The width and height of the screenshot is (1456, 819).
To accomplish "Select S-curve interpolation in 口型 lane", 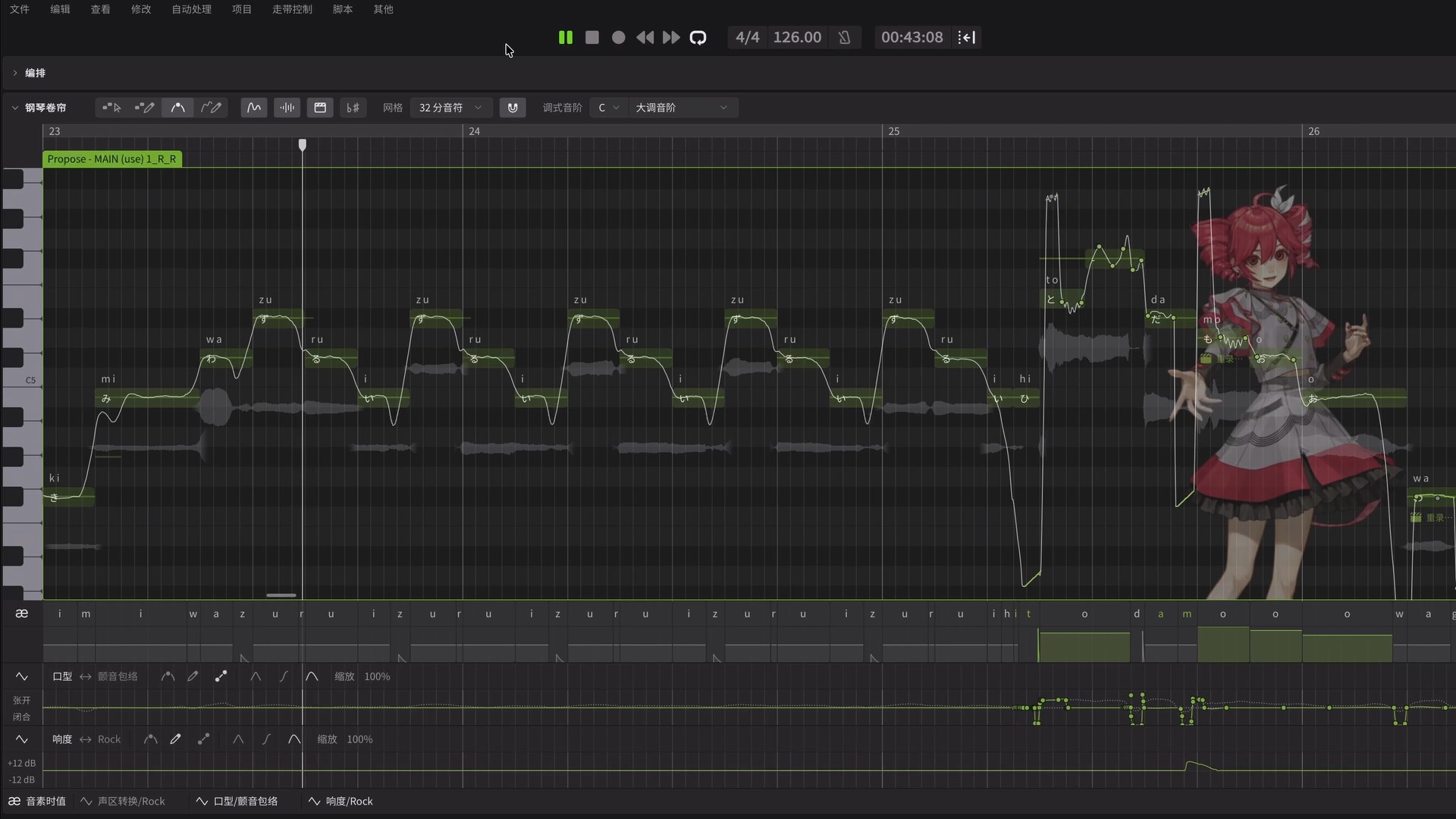I will click(284, 676).
